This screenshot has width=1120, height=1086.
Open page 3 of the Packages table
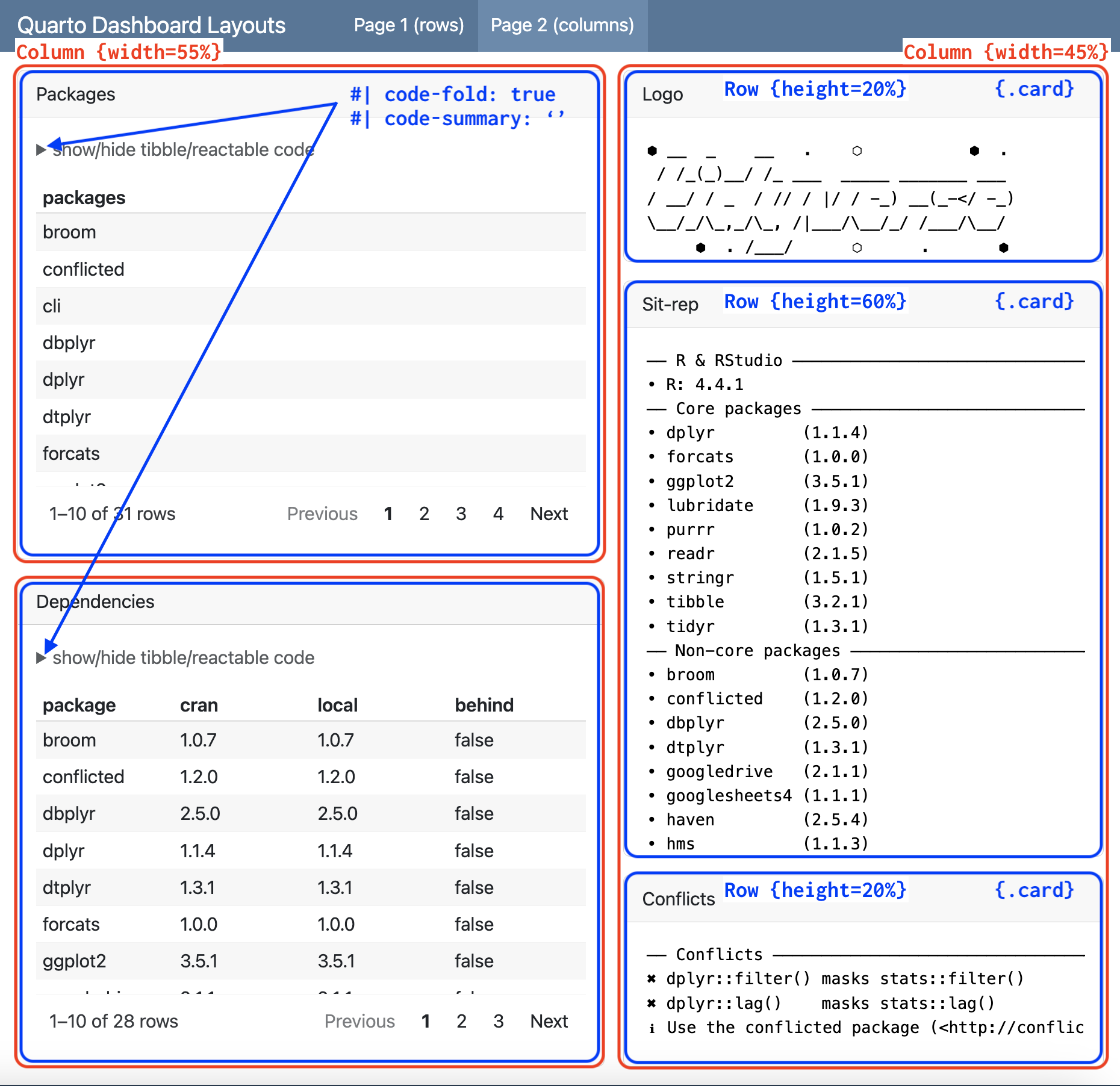click(461, 514)
